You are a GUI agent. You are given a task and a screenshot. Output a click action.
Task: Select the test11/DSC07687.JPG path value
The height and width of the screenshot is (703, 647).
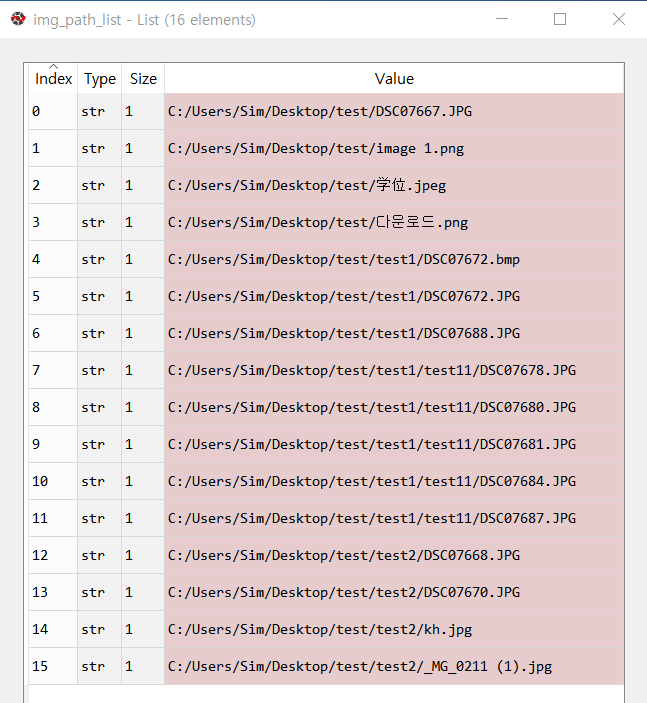[394, 518]
